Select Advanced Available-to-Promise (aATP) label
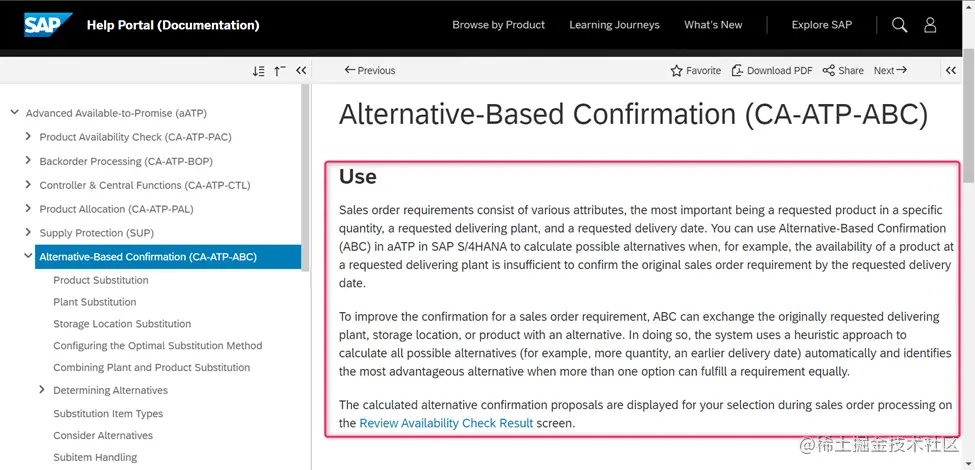This screenshot has height=470, width=975. (x=116, y=113)
